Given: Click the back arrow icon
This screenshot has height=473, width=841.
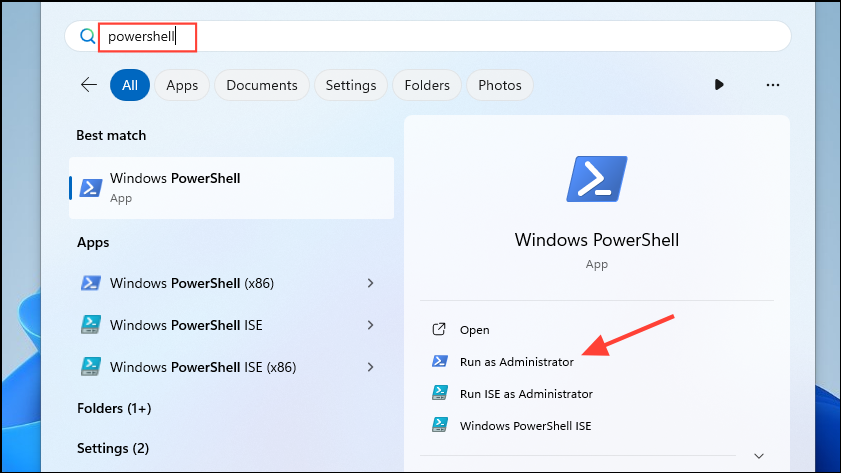Looking at the screenshot, I should 88,85.
